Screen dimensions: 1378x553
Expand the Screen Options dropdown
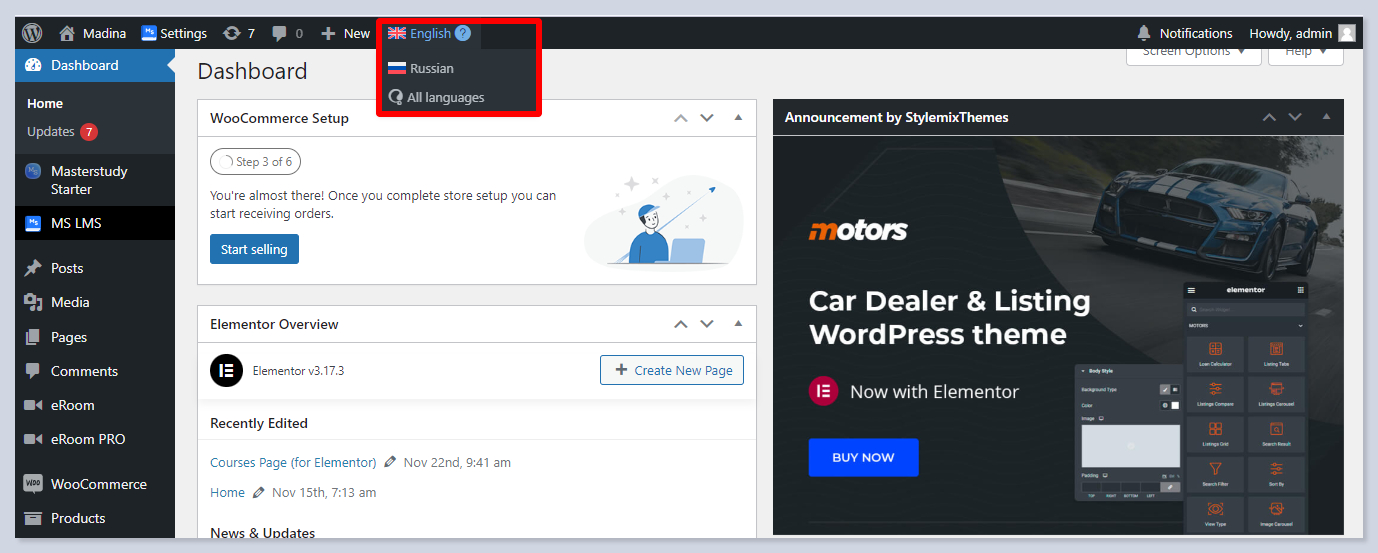pos(1193,52)
